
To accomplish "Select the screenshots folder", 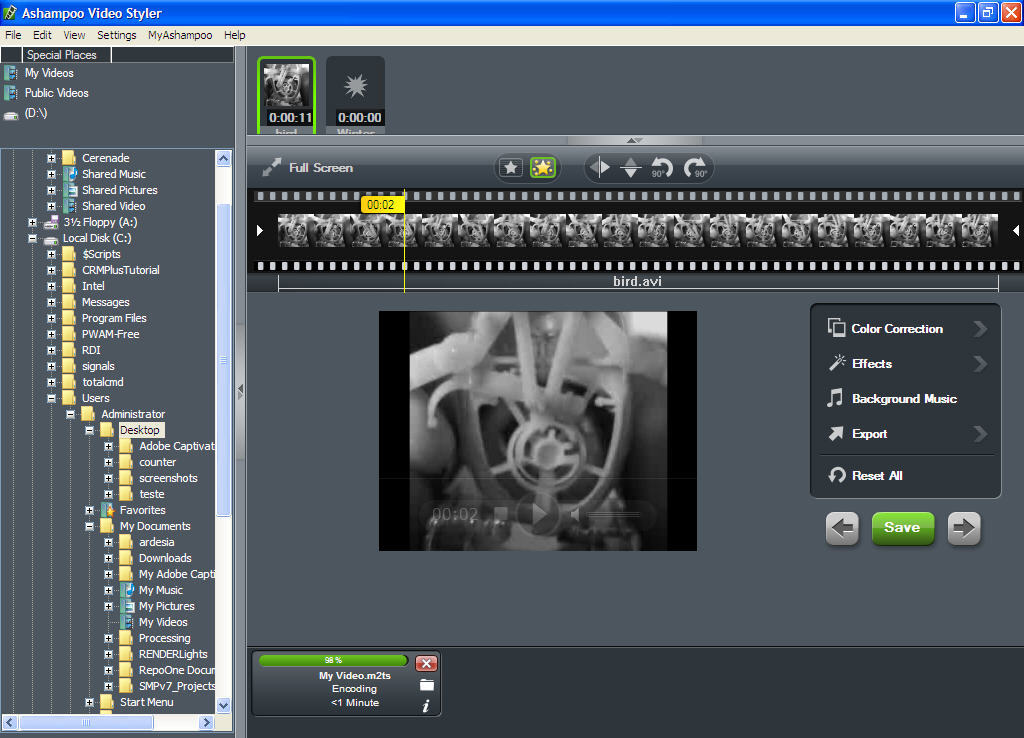I will pyautogui.click(x=168, y=478).
